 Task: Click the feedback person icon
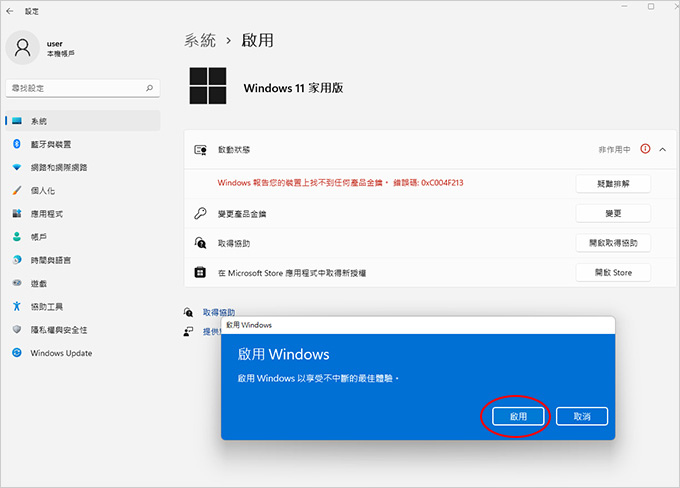pyautogui.click(x=188, y=332)
